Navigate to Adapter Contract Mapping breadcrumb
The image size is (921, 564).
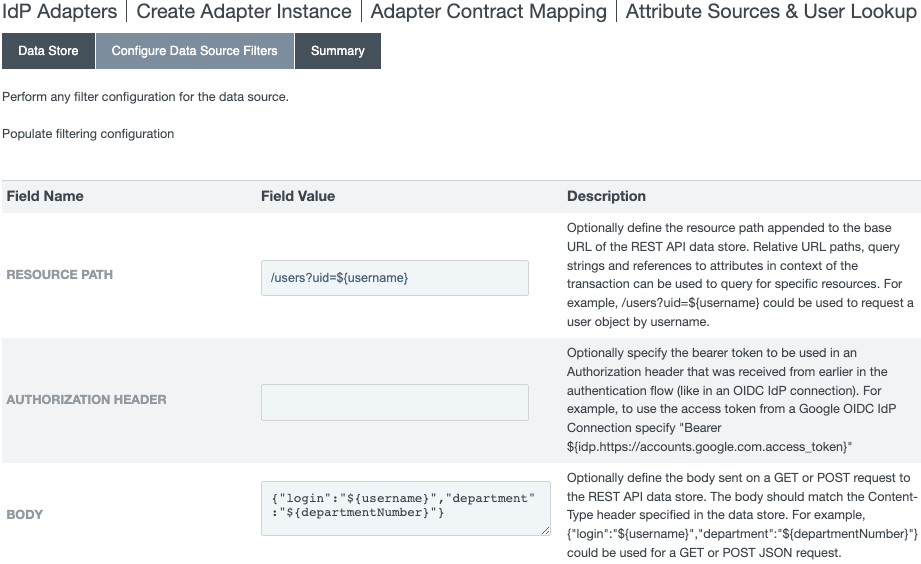pyautogui.click(x=488, y=12)
